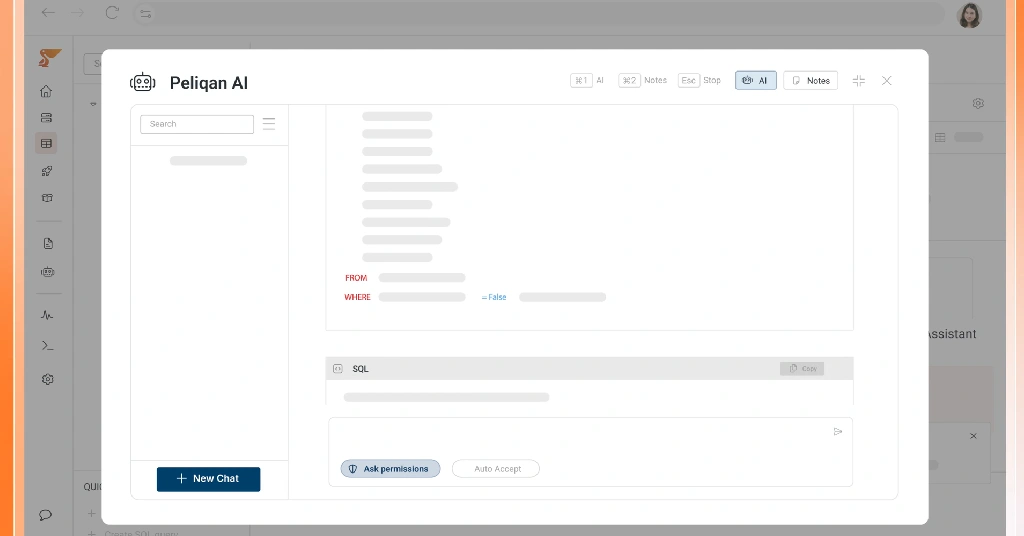Click the FROM keyword in the query
Image resolution: width=1024 pixels, height=536 pixels.
[356, 278]
